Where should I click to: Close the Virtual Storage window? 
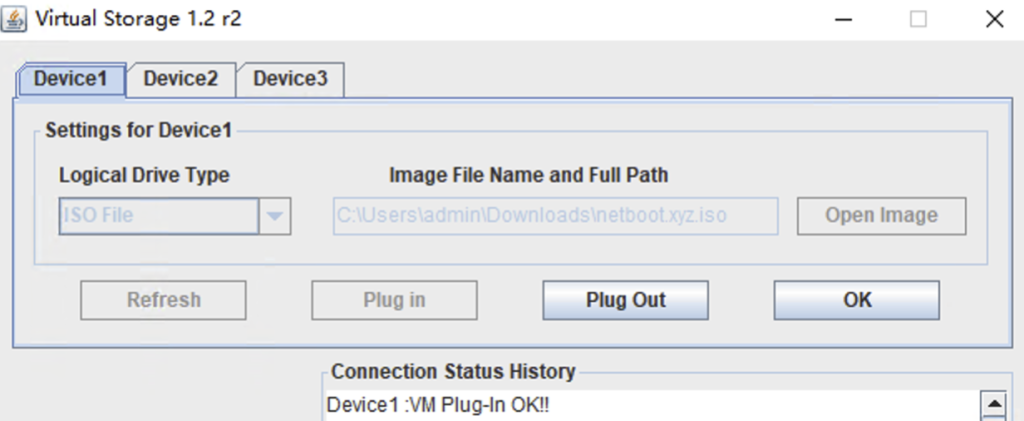click(993, 18)
